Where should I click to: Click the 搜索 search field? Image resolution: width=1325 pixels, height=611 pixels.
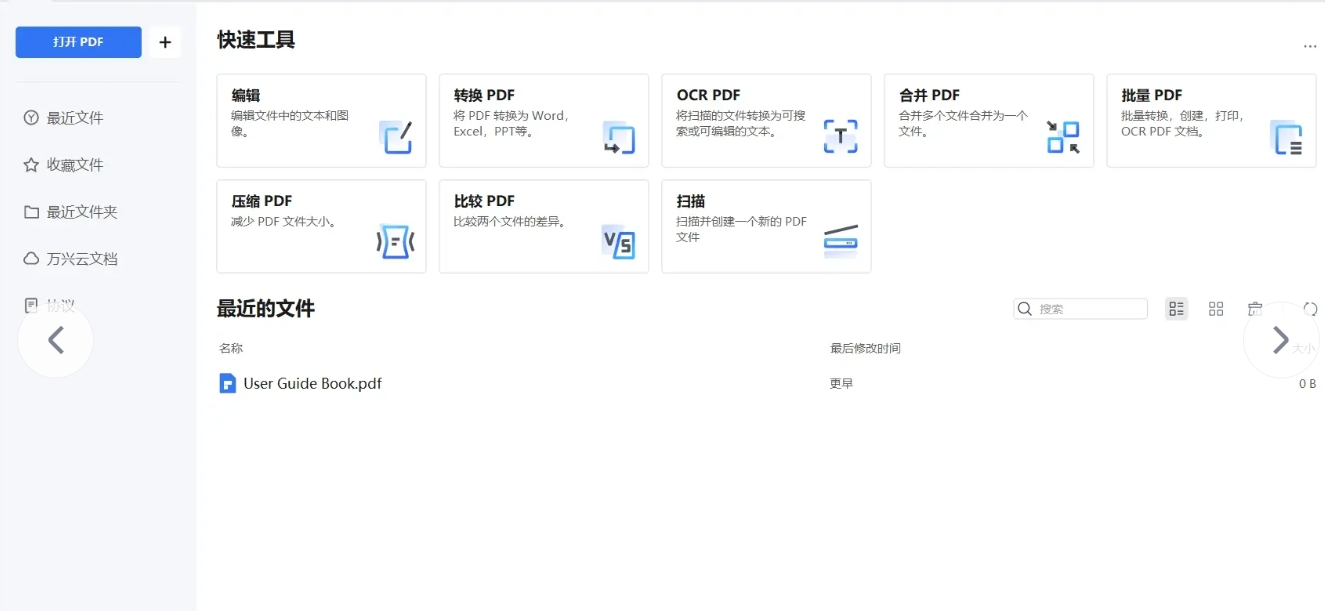pyautogui.click(x=1090, y=309)
